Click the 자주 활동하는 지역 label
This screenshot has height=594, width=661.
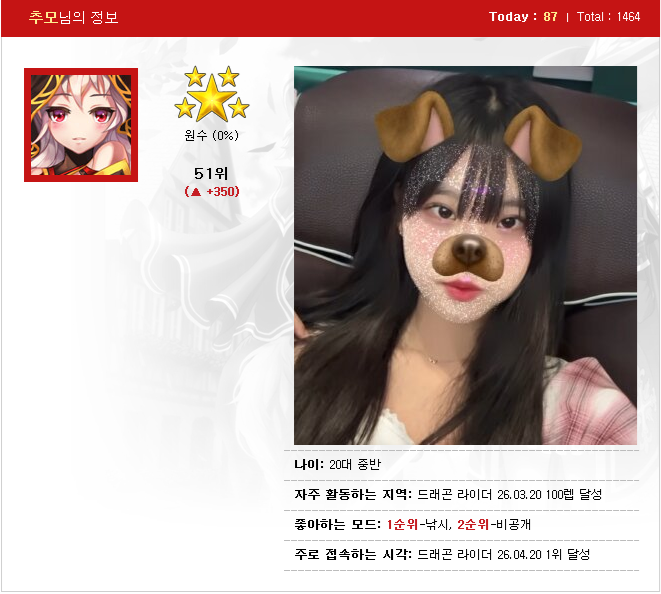point(352,494)
